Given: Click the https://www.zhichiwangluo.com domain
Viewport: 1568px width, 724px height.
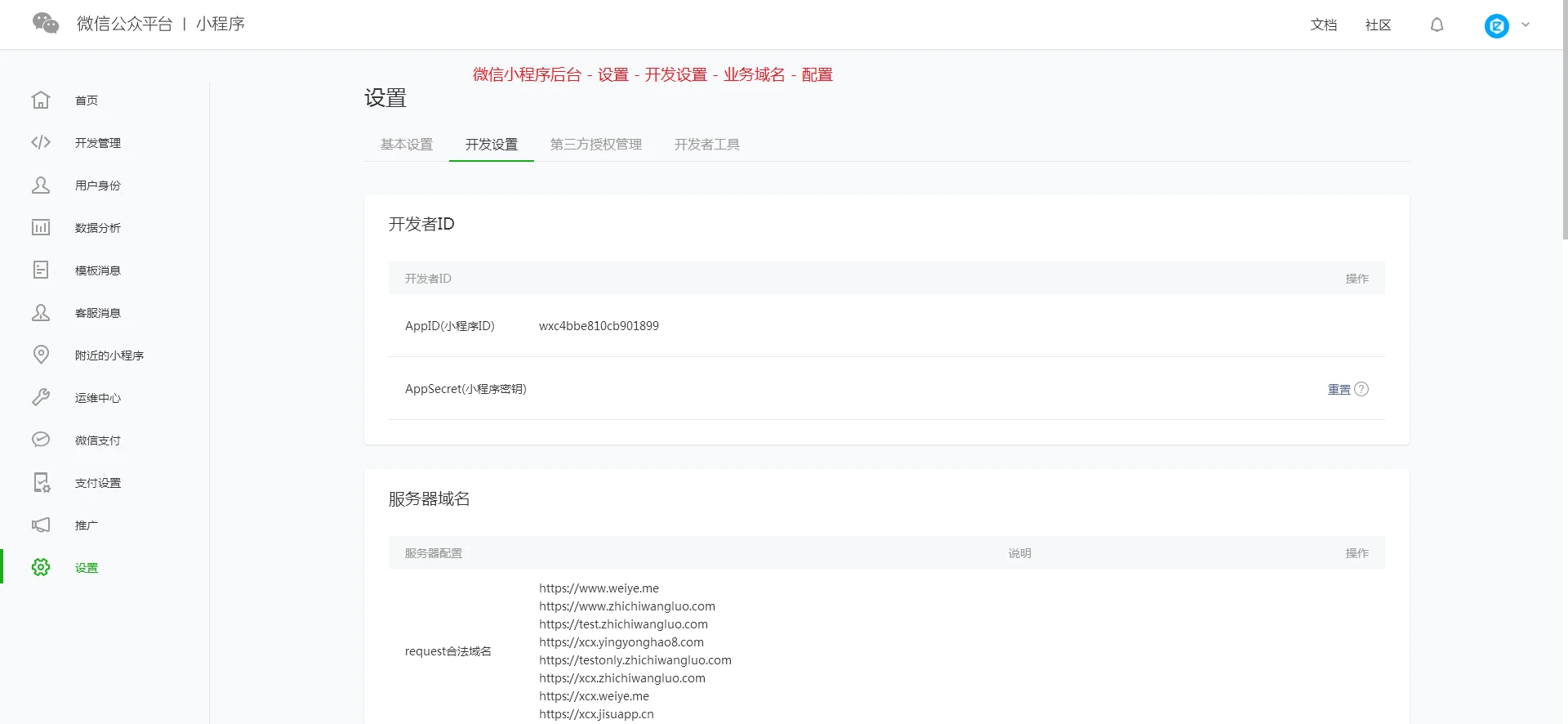Looking at the screenshot, I should point(627,606).
